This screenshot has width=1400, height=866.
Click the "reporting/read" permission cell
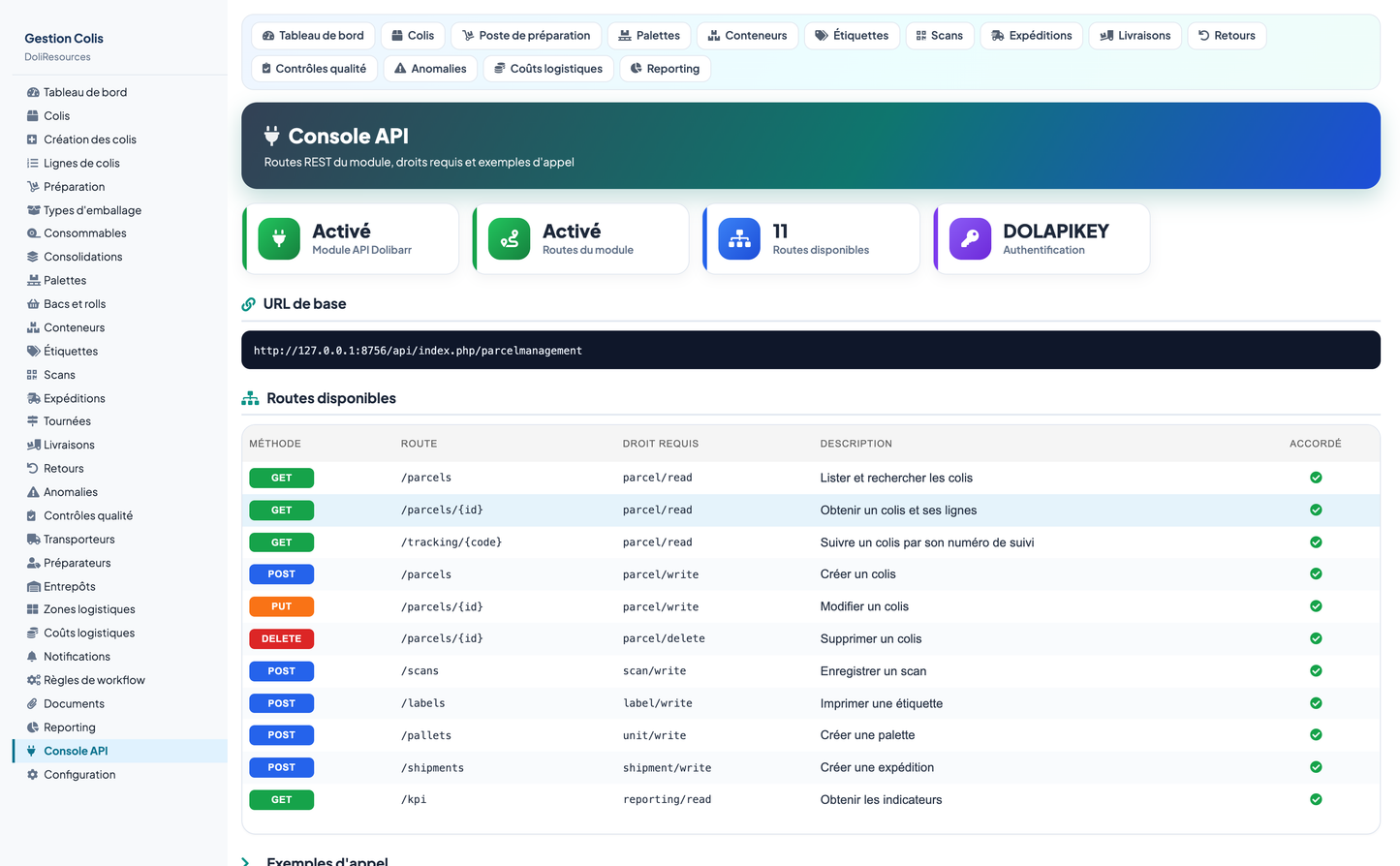click(667, 800)
